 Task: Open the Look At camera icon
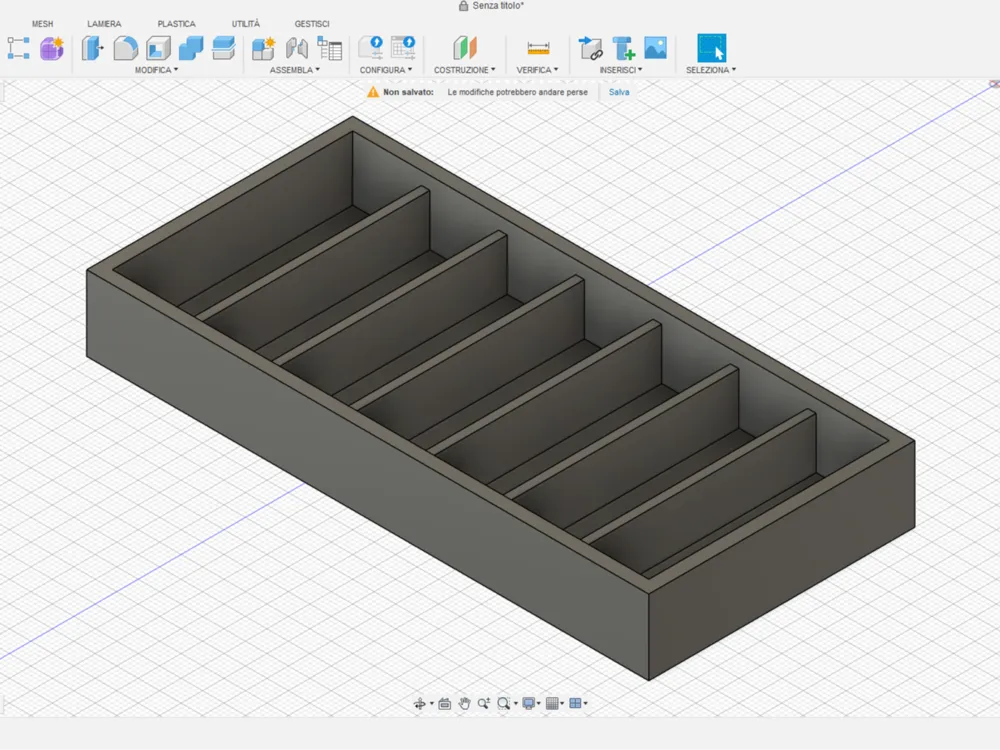tap(445, 703)
